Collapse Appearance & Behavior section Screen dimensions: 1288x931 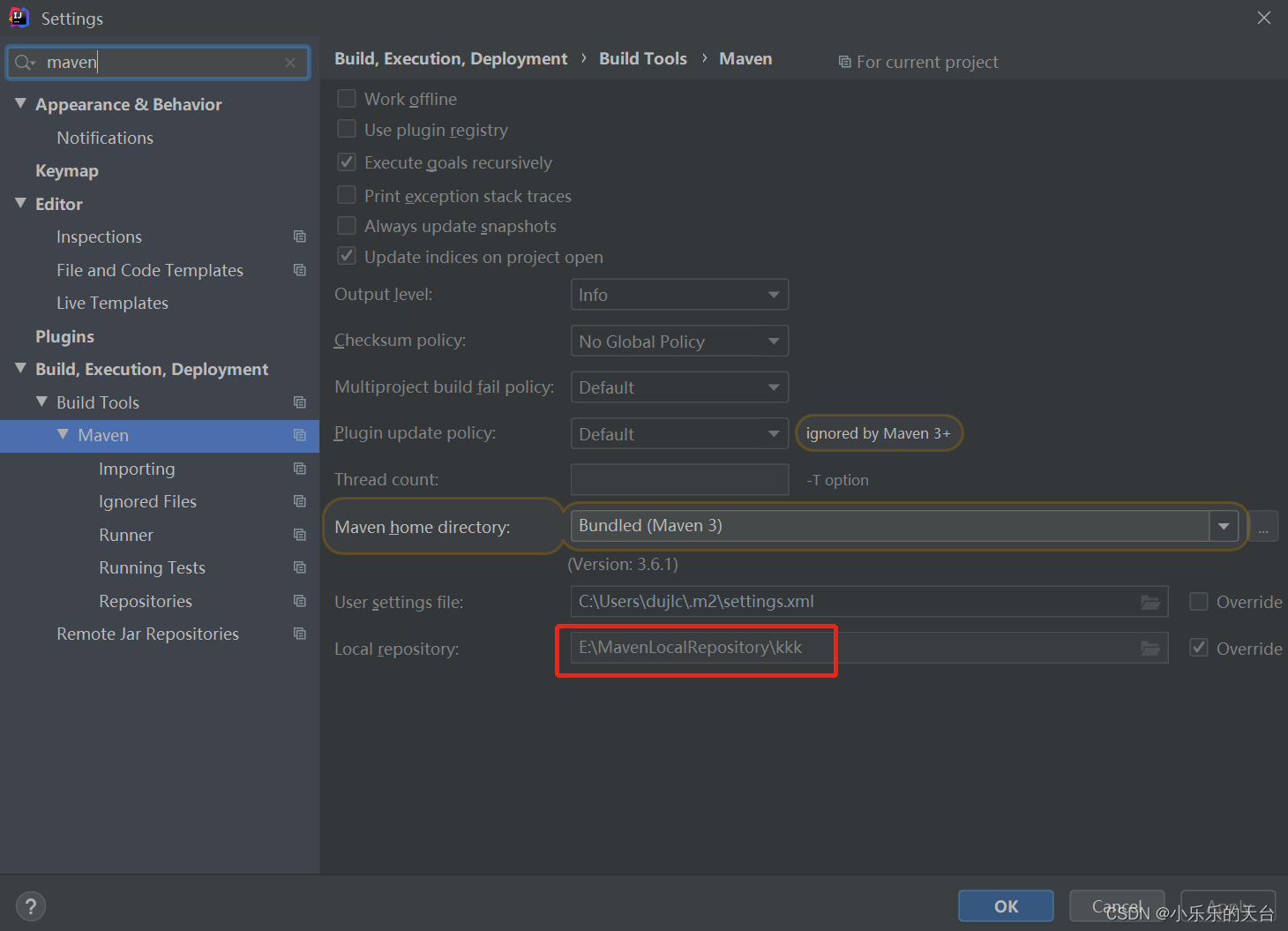pyautogui.click(x=20, y=103)
